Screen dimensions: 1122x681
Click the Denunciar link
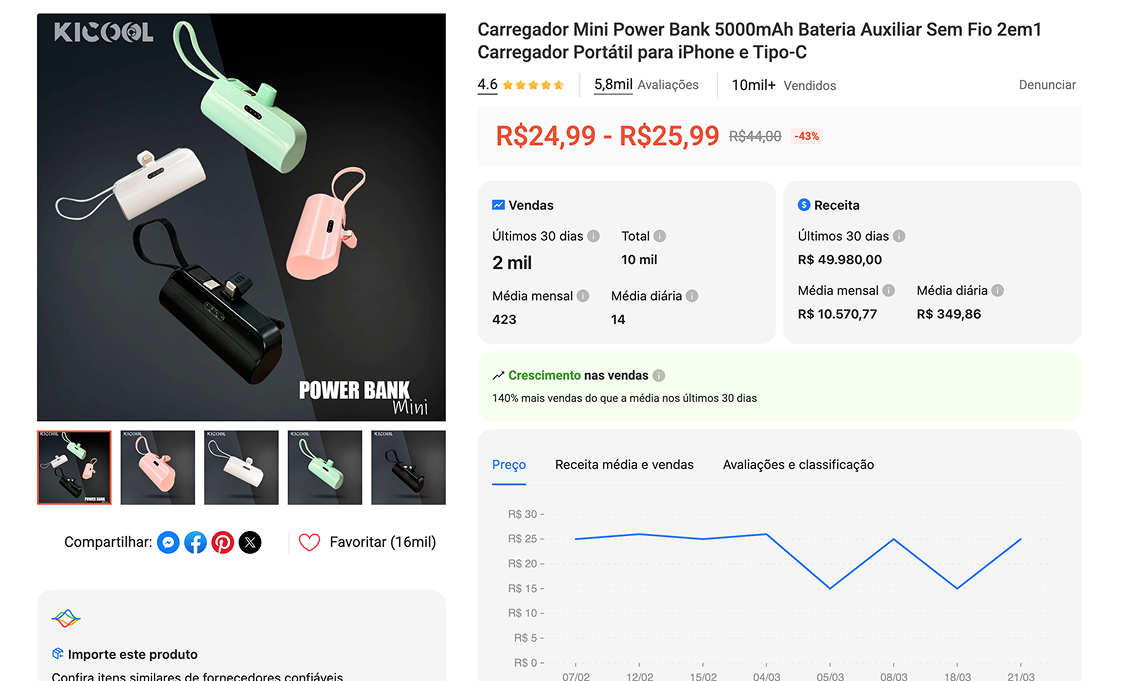click(x=1047, y=85)
